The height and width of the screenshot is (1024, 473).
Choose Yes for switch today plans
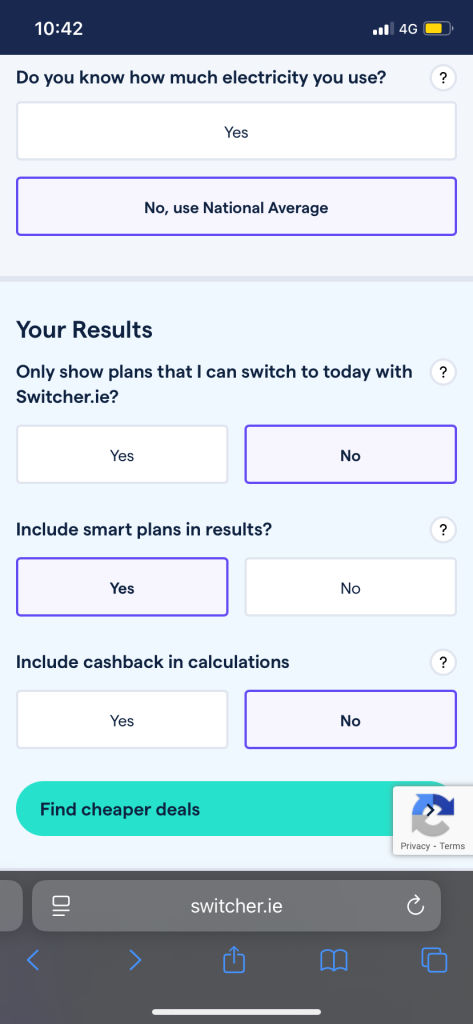(x=122, y=455)
